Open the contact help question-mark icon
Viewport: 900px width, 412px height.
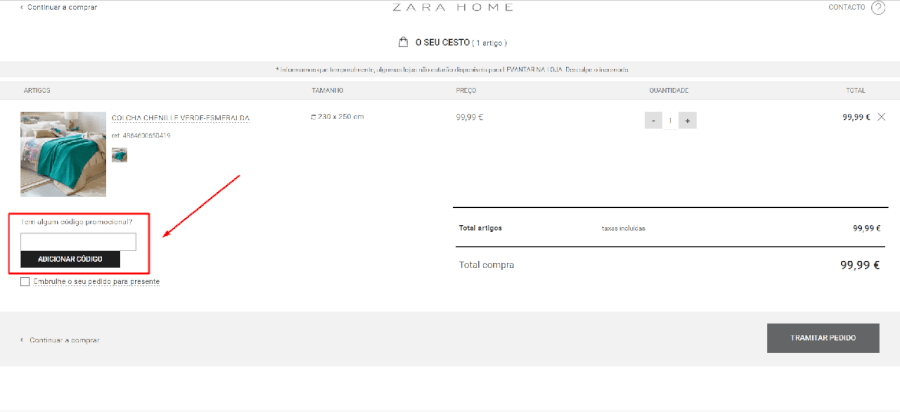click(x=878, y=7)
